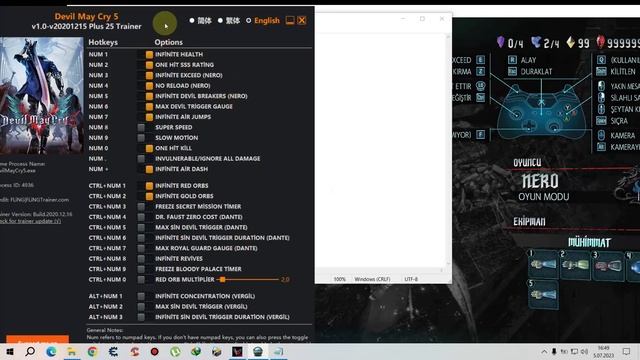Toggle One Hit Kill checkbox

(x=149, y=148)
